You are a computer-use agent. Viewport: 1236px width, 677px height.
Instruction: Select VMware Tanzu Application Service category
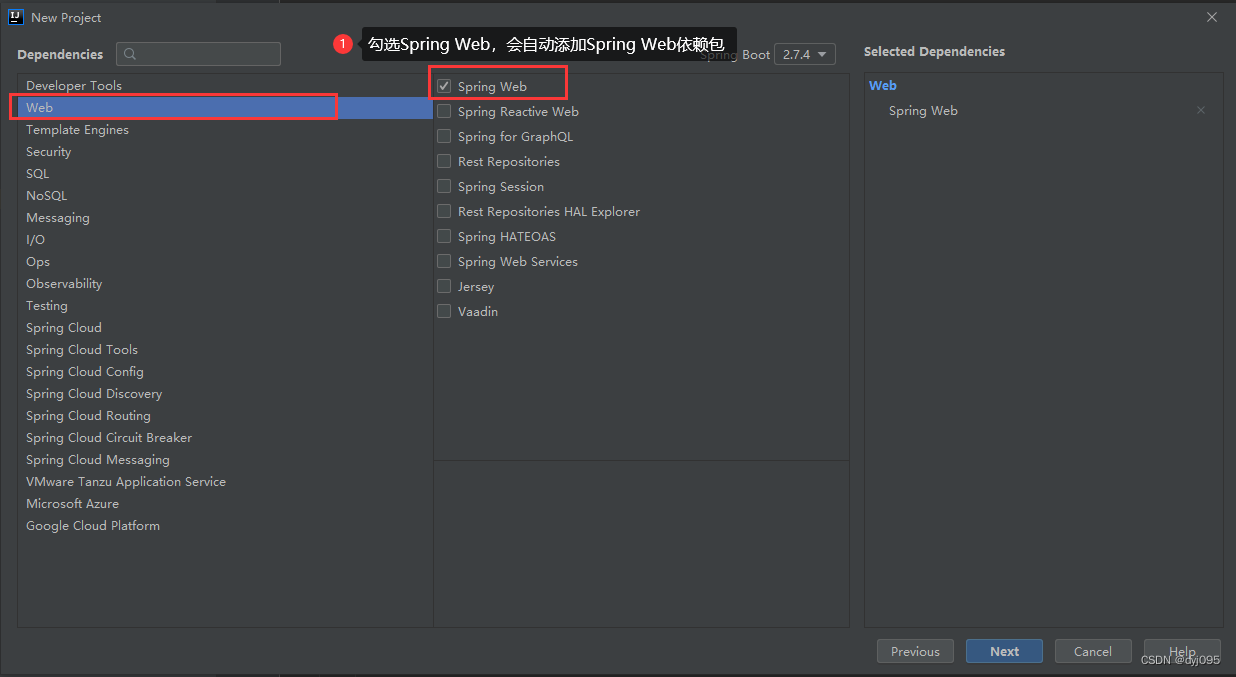click(x=225, y=482)
